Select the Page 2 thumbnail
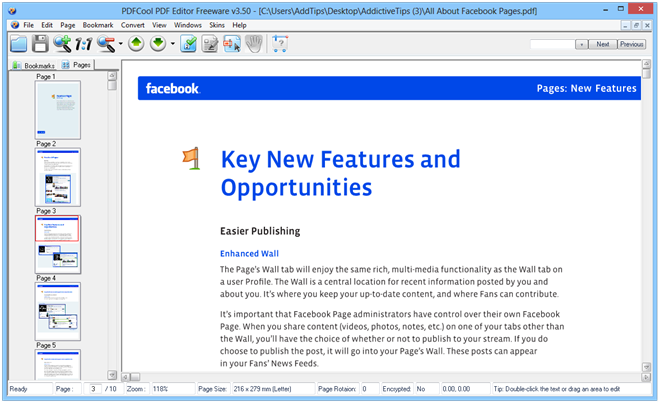This screenshot has width=660, height=403. point(58,177)
